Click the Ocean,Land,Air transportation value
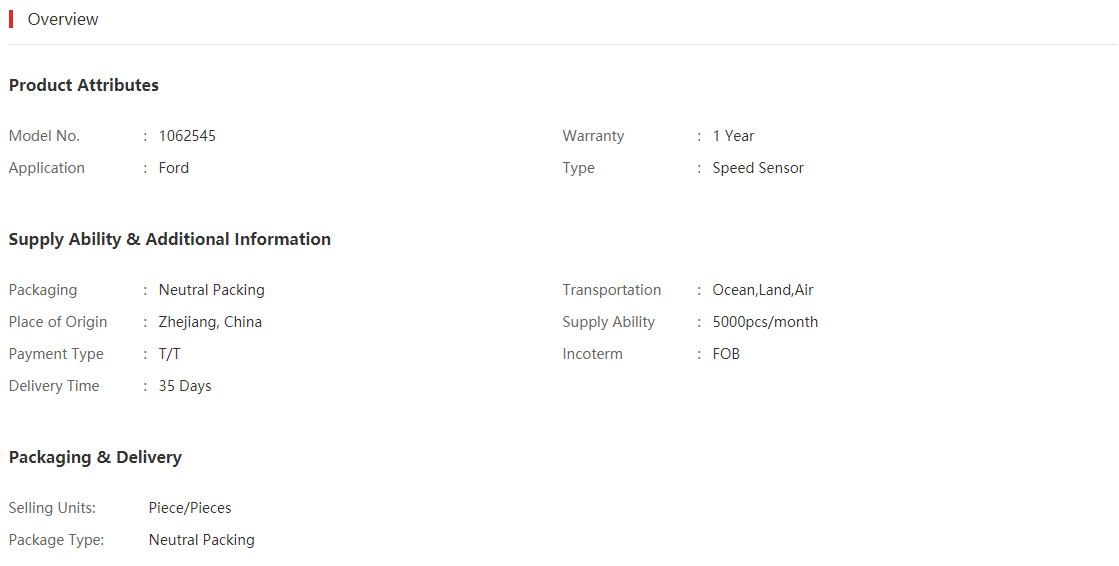This screenshot has height=566, width=1119. coord(763,290)
